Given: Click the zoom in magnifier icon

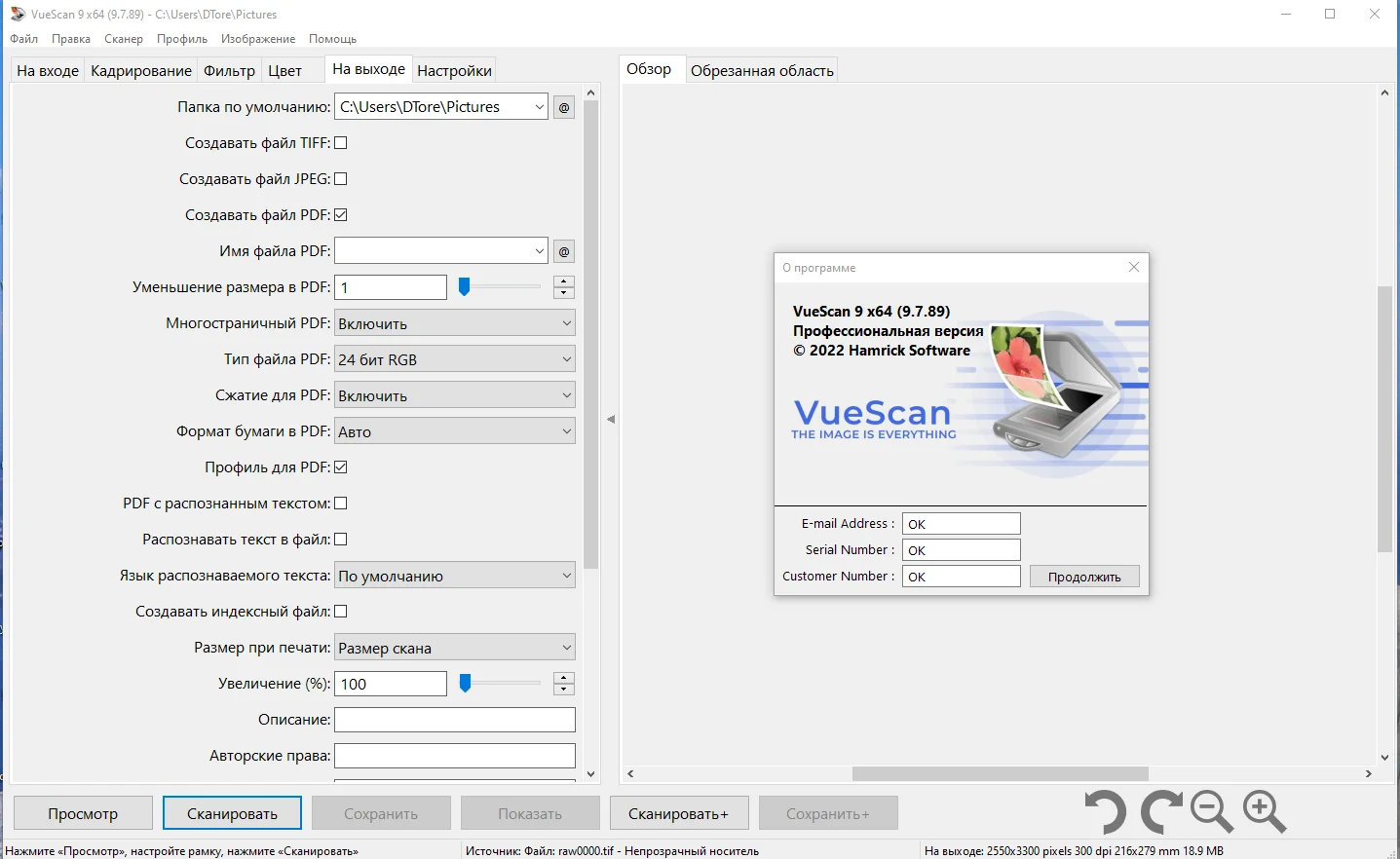Looking at the screenshot, I should click(1265, 812).
